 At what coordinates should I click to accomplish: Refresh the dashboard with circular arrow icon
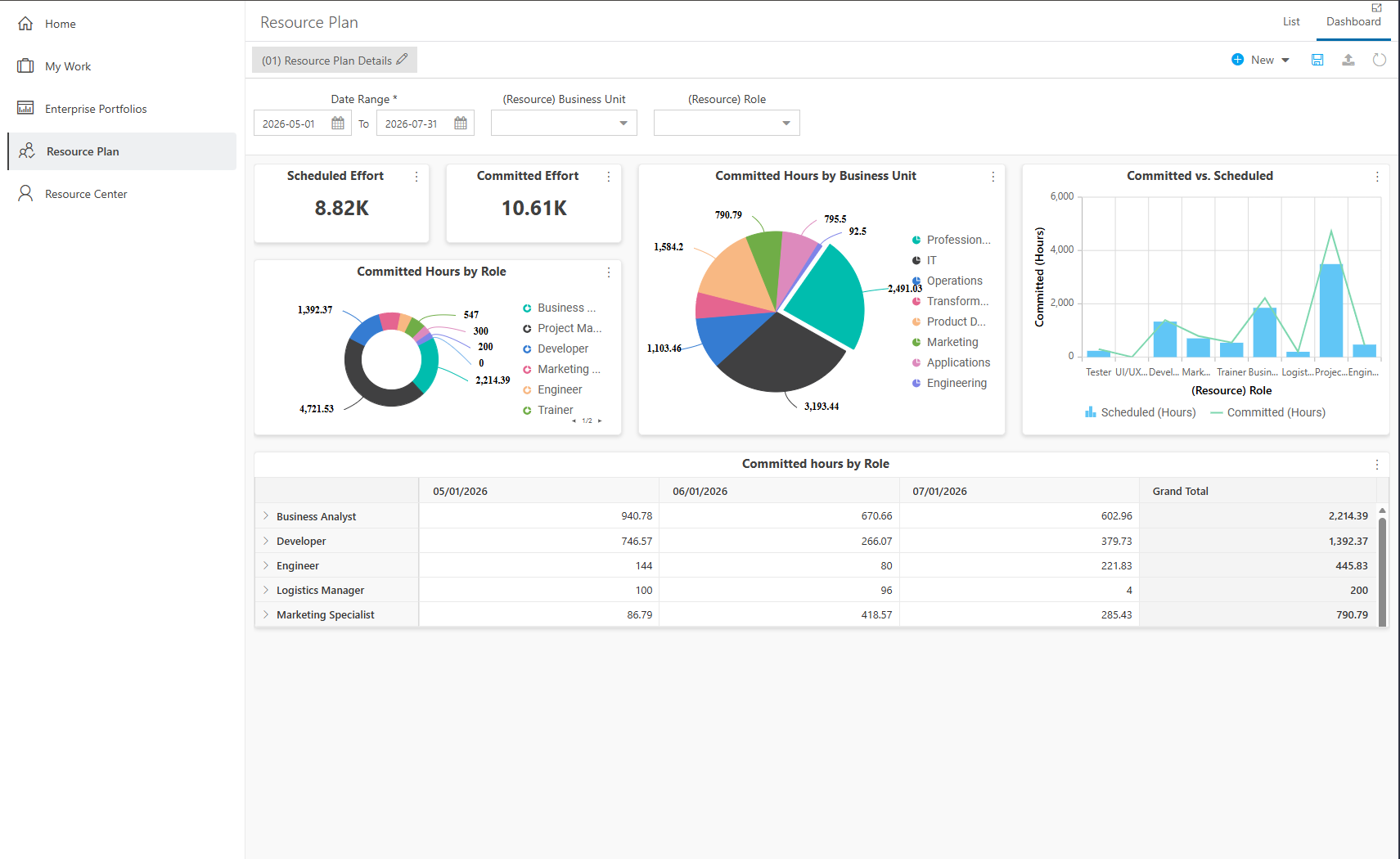(x=1380, y=60)
